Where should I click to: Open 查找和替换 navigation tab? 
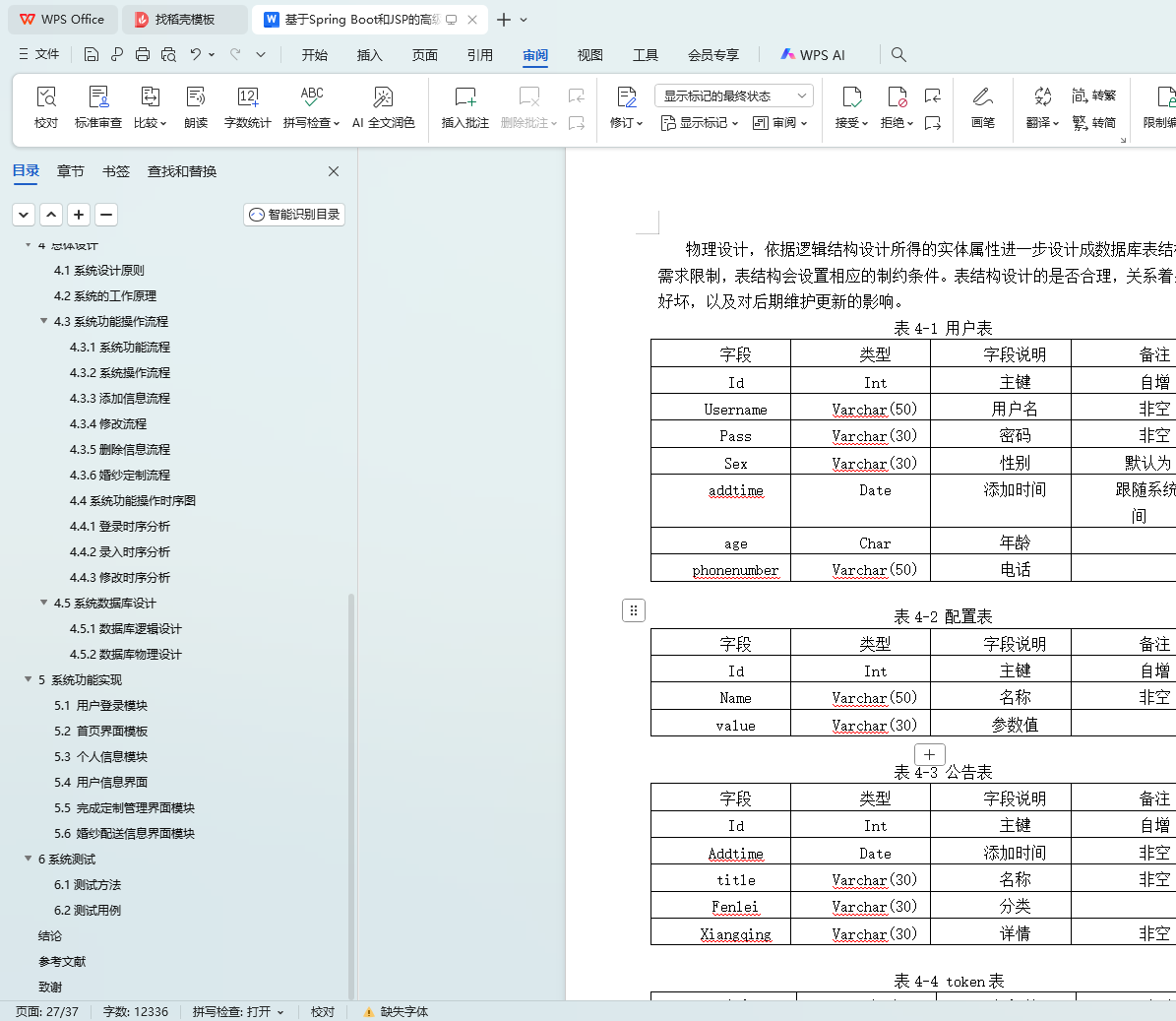coord(181,171)
